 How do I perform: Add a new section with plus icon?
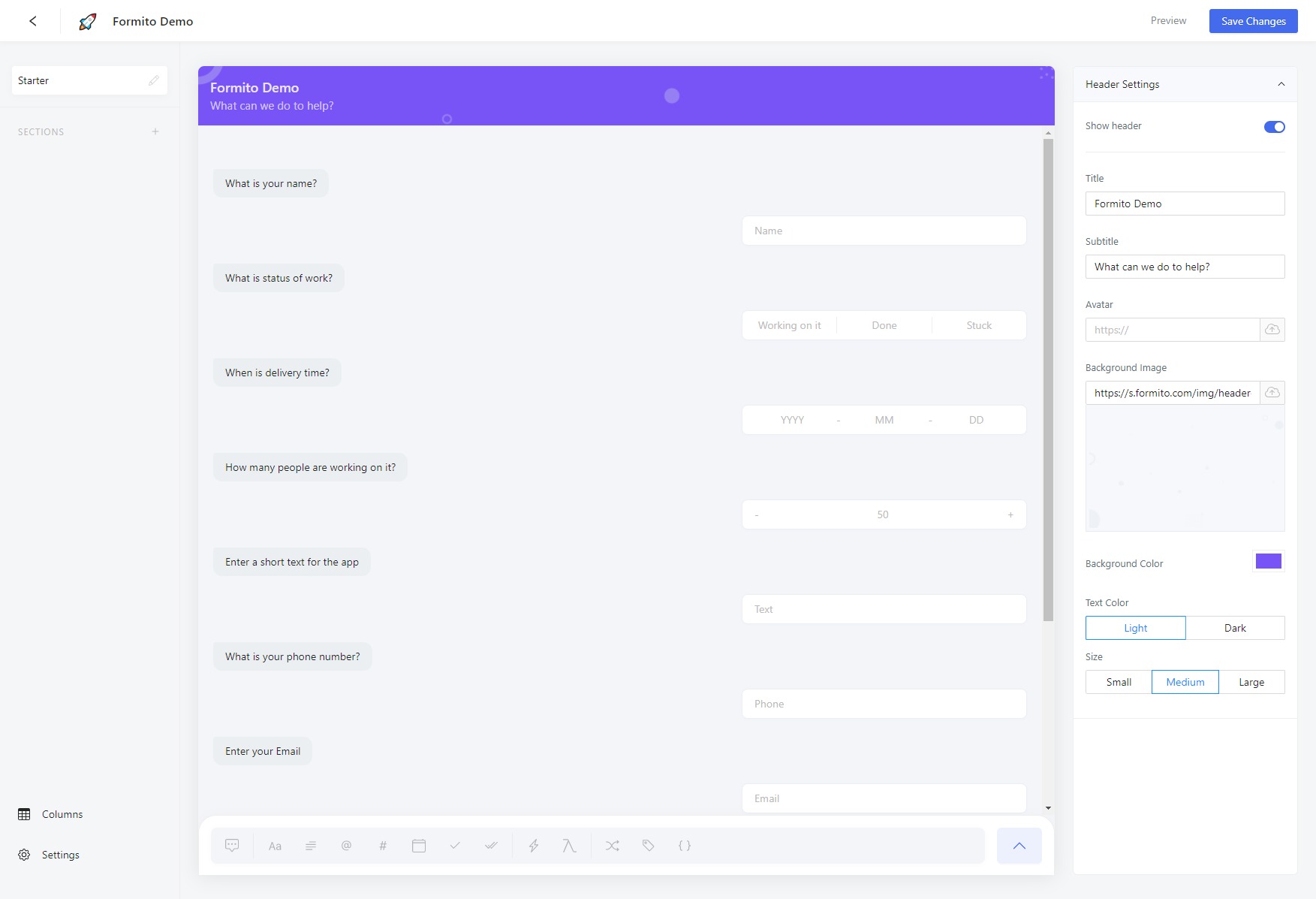155,131
